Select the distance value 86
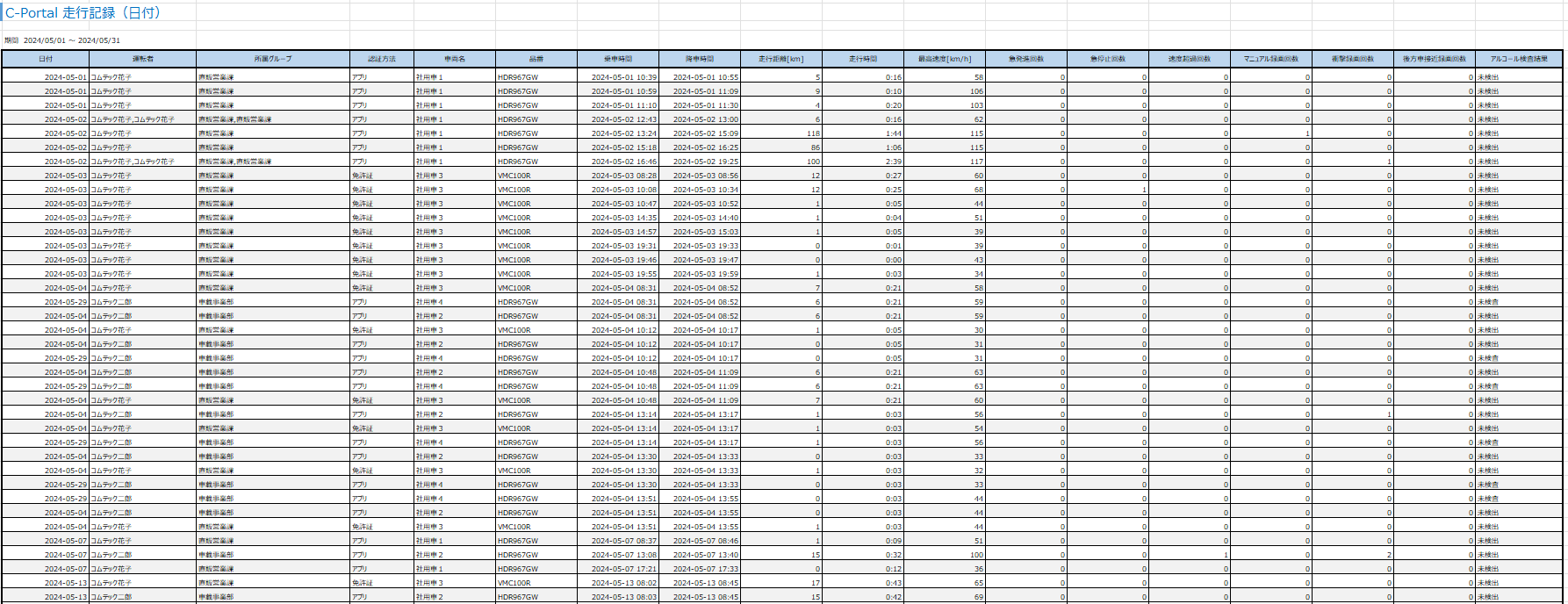 (815, 147)
